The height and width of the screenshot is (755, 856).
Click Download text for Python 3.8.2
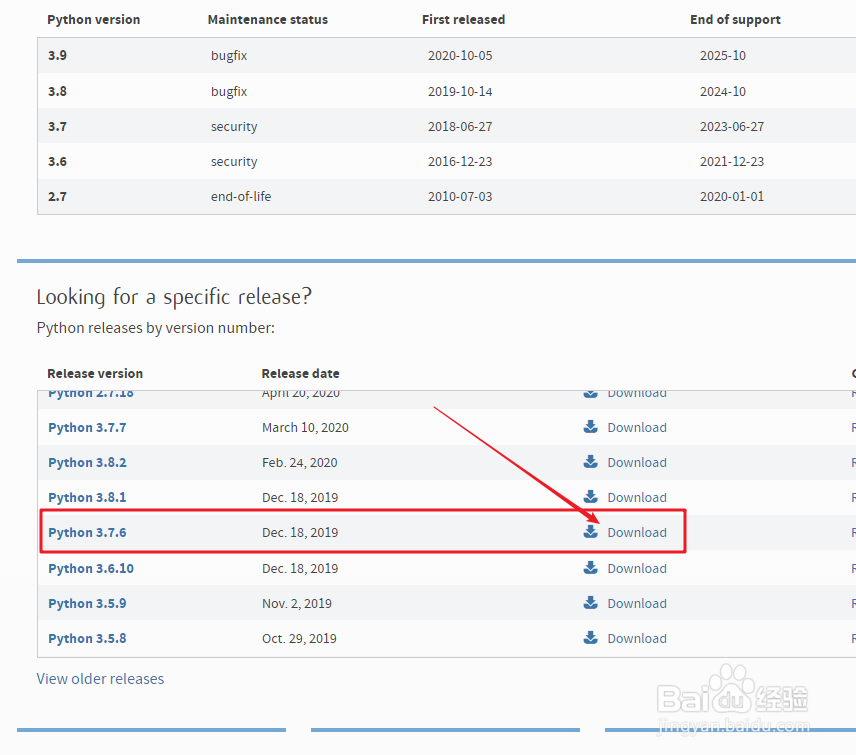coord(637,462)
